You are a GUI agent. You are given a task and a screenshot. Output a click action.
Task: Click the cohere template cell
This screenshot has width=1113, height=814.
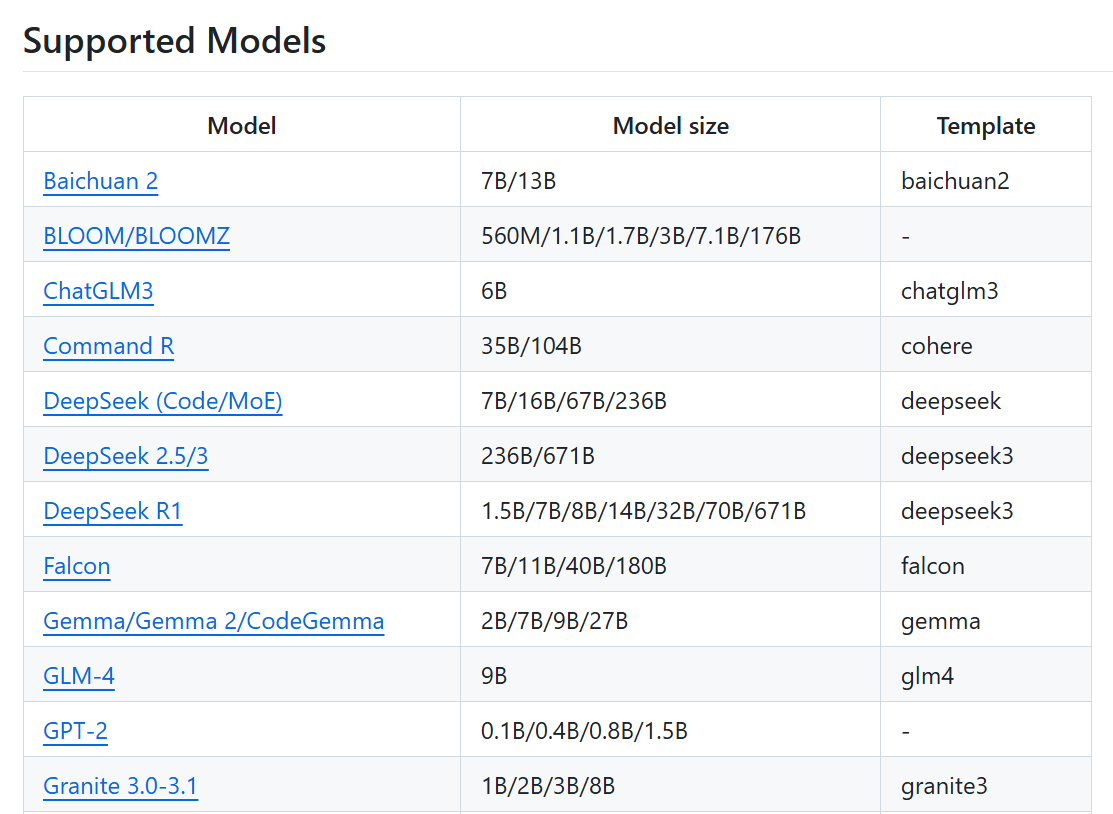(936, 346)
